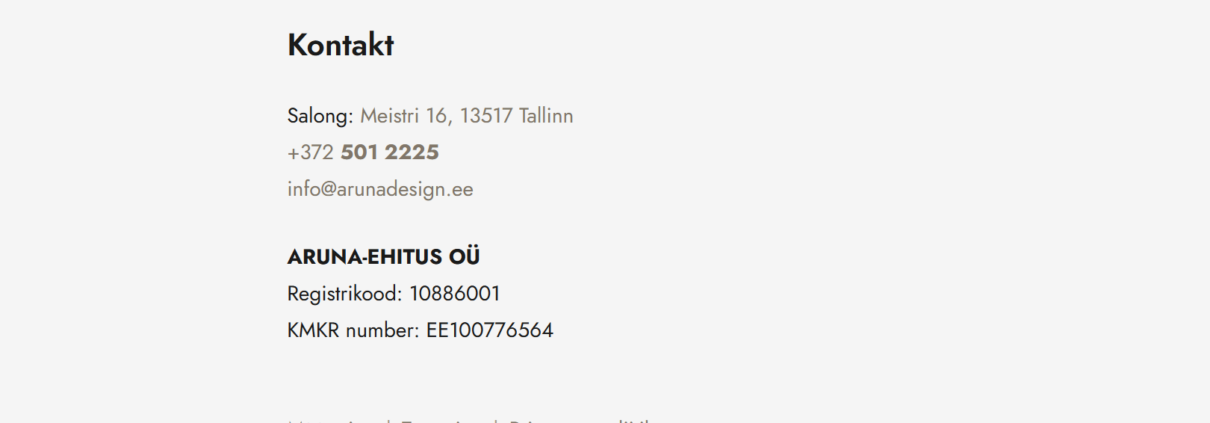
Task: Click the "info@" part of the email
Action: point(310,189)
